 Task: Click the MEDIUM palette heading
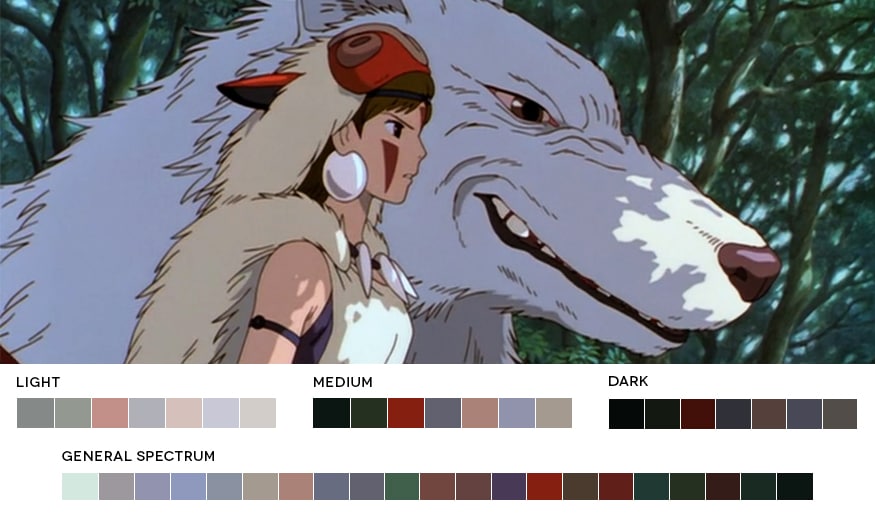pos(343,382)
